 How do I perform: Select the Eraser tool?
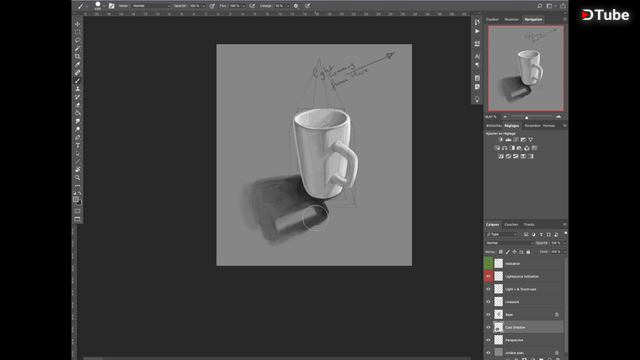[78, 105]
